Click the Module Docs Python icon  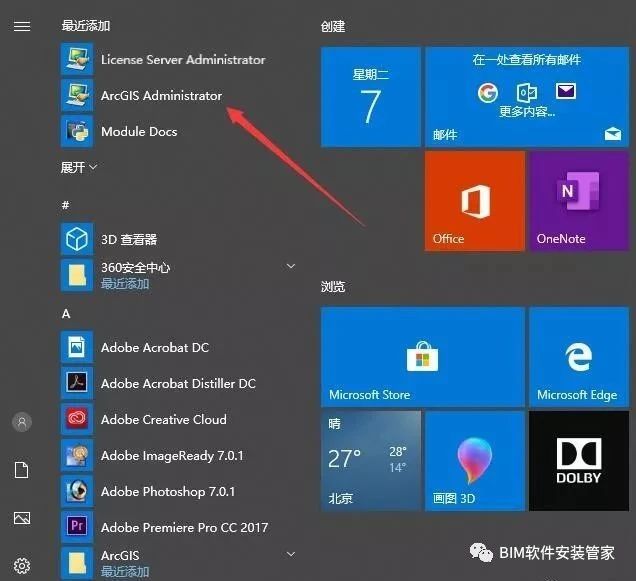77,131
